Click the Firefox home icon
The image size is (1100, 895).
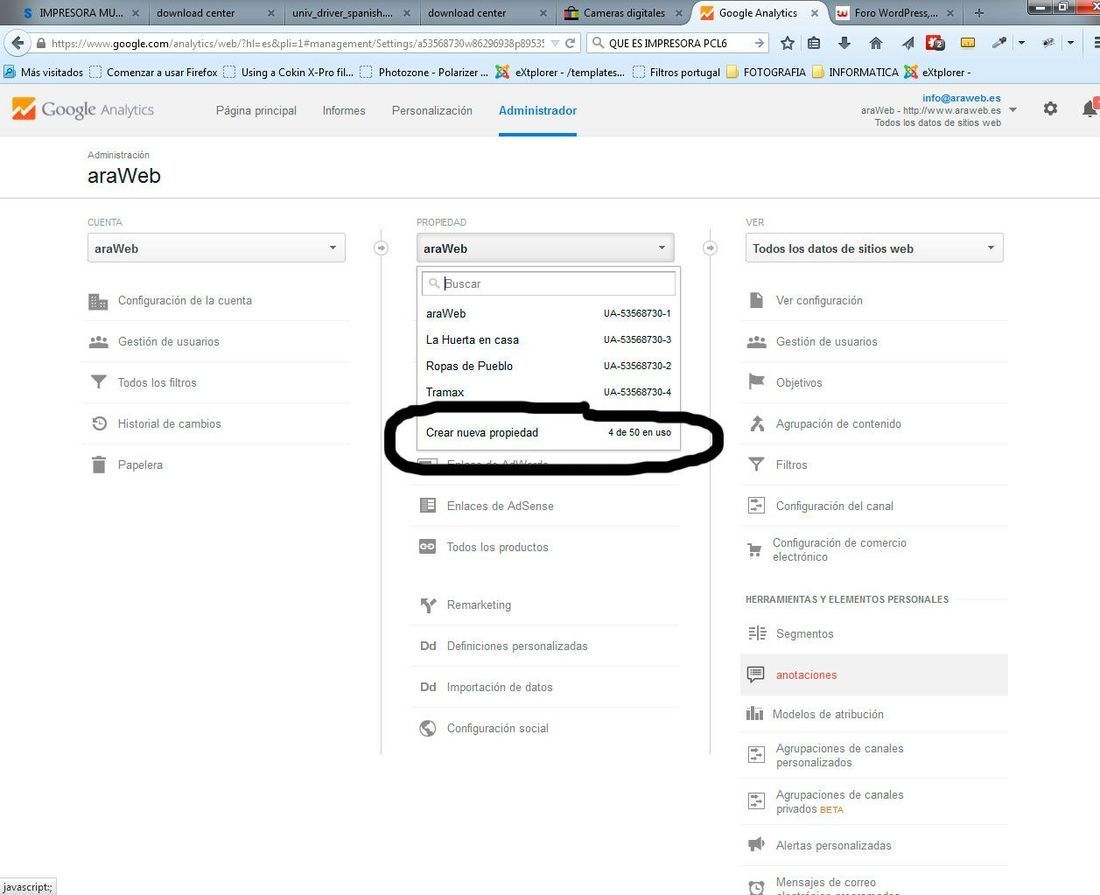tap(876, 43)
